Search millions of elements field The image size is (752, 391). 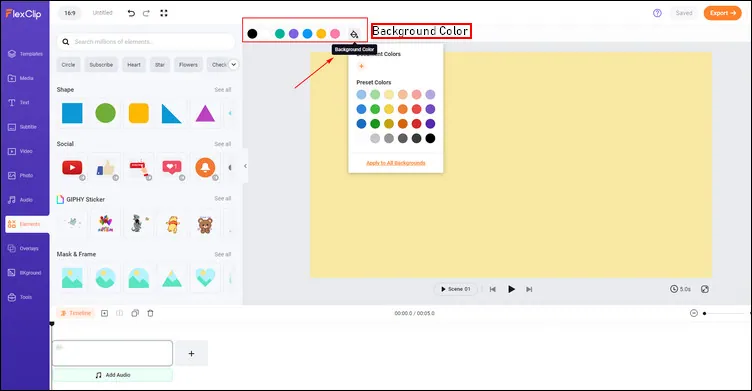coord(146,42)
